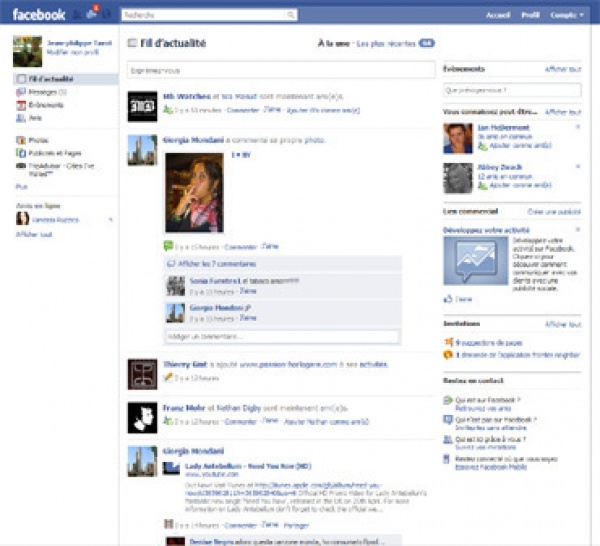600x546 pixels.
Task: Open Giorgia Mondani name on photo story
Action: 193,140
